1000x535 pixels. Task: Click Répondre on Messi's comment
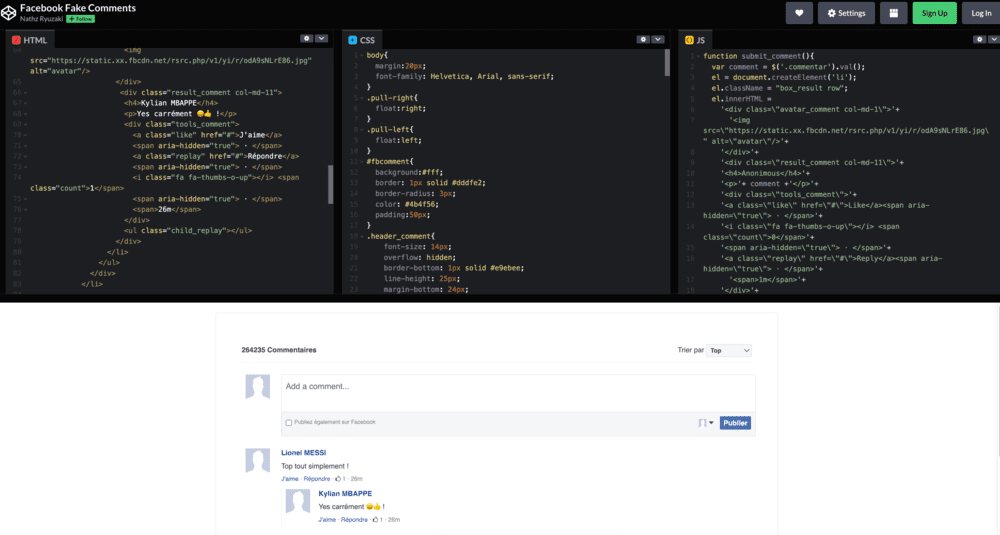pos(317,479)
